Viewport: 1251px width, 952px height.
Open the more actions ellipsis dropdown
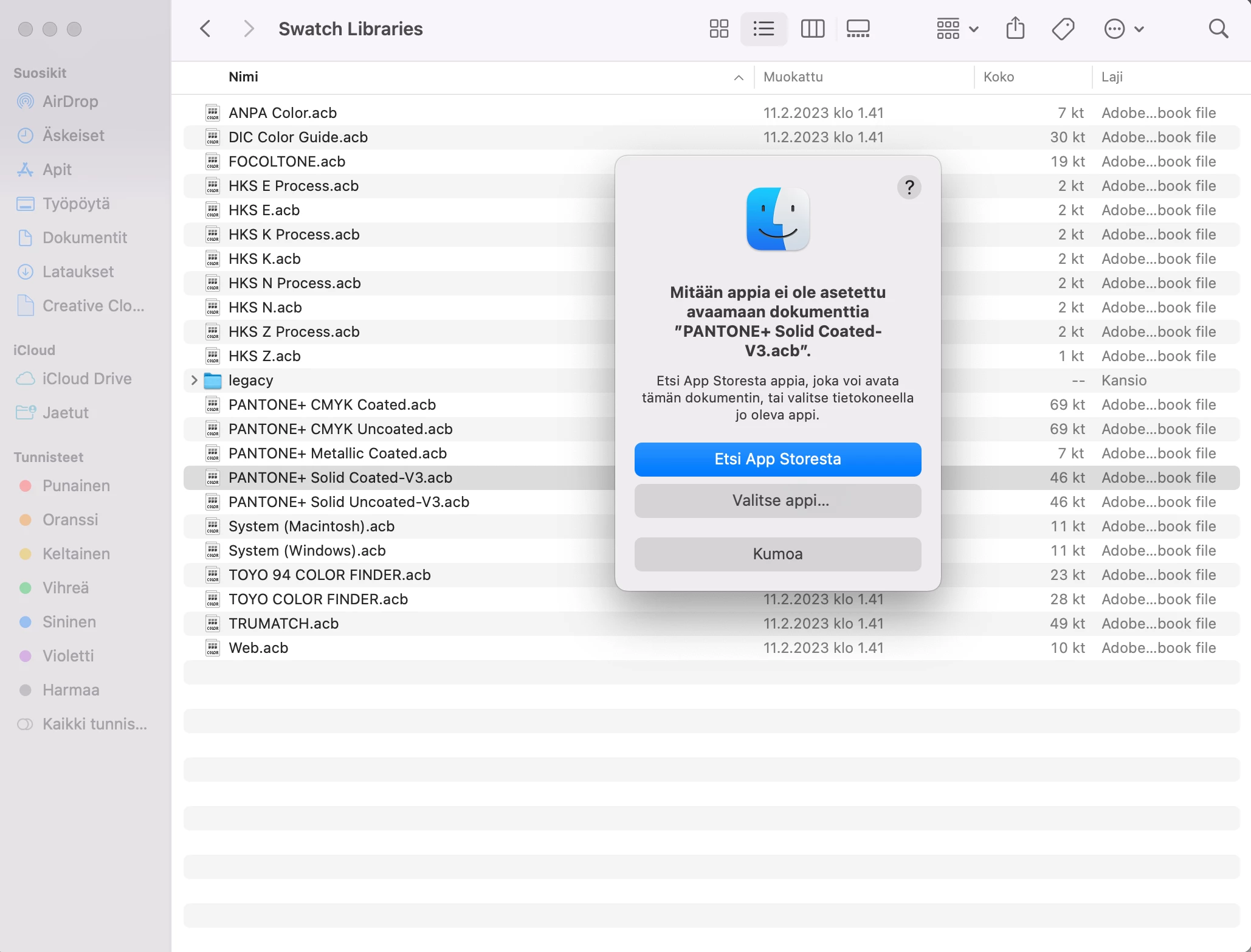point(1123,29)
